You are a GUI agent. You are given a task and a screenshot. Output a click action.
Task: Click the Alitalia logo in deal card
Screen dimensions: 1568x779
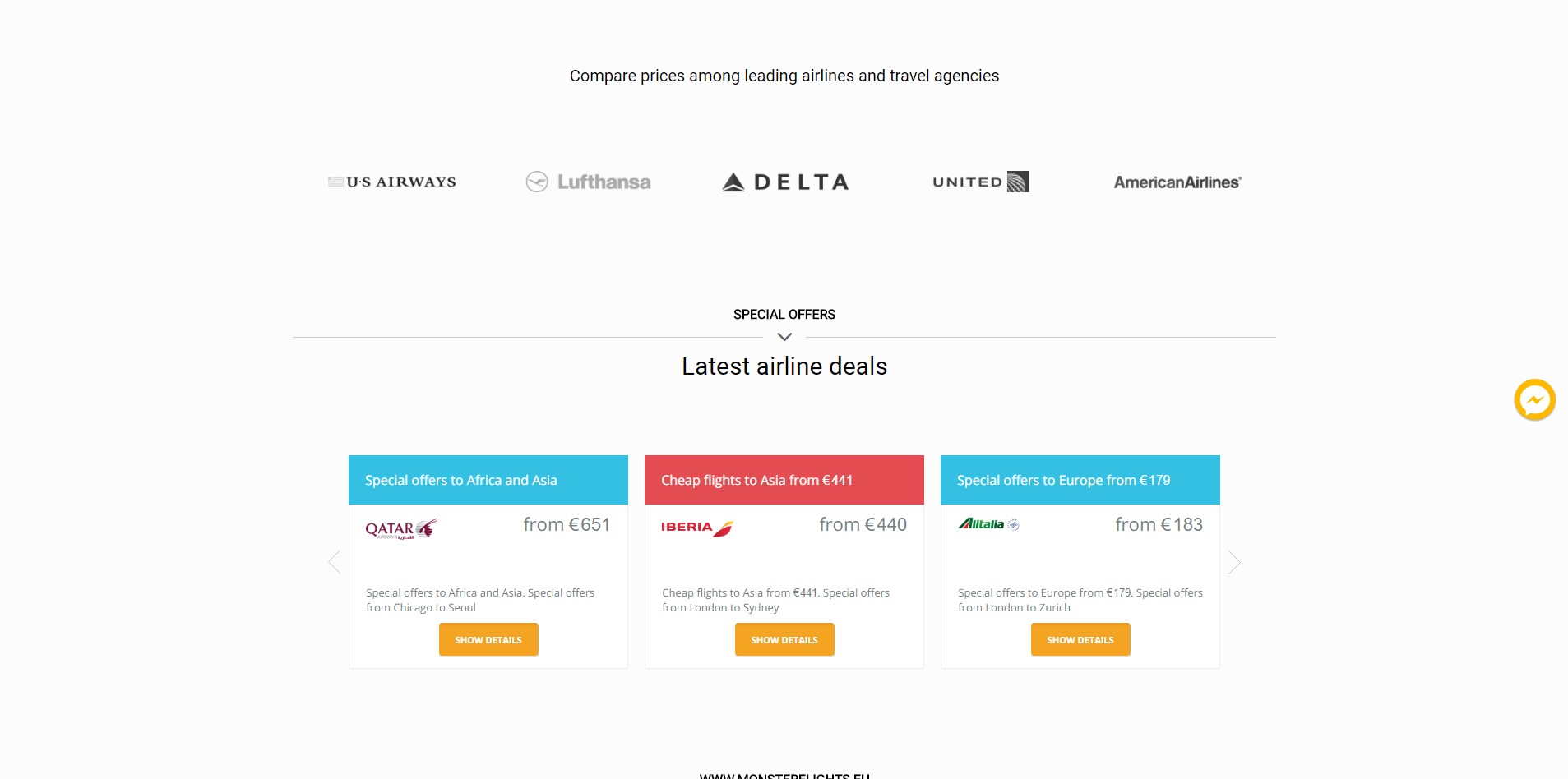pos(989,524)
